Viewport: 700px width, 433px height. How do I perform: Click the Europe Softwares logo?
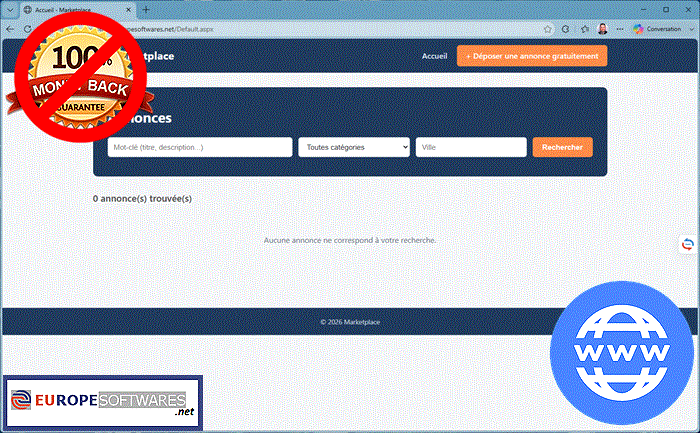point(103,403)
